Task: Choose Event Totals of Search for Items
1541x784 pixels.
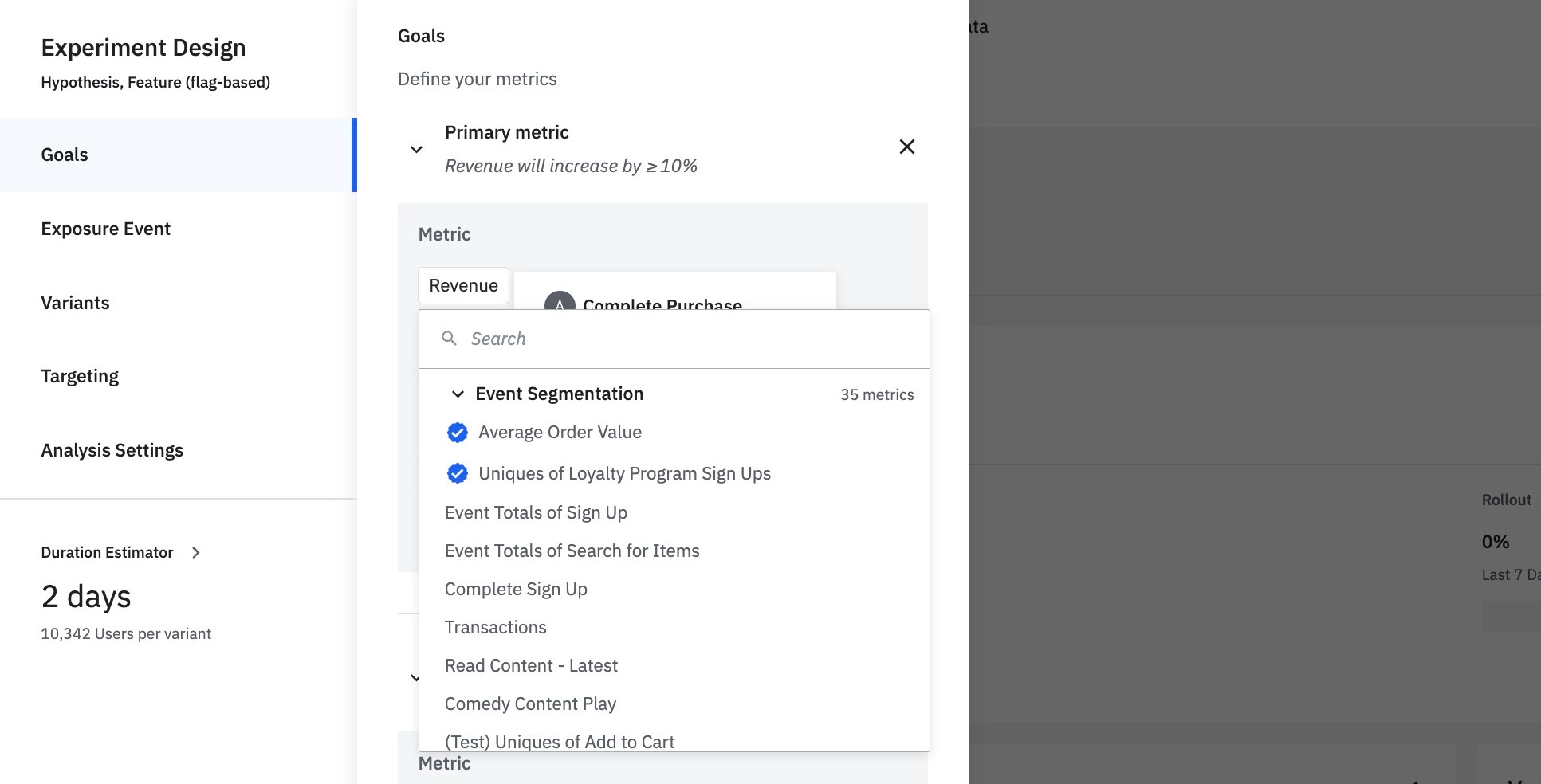Action: tap(572, 551)
